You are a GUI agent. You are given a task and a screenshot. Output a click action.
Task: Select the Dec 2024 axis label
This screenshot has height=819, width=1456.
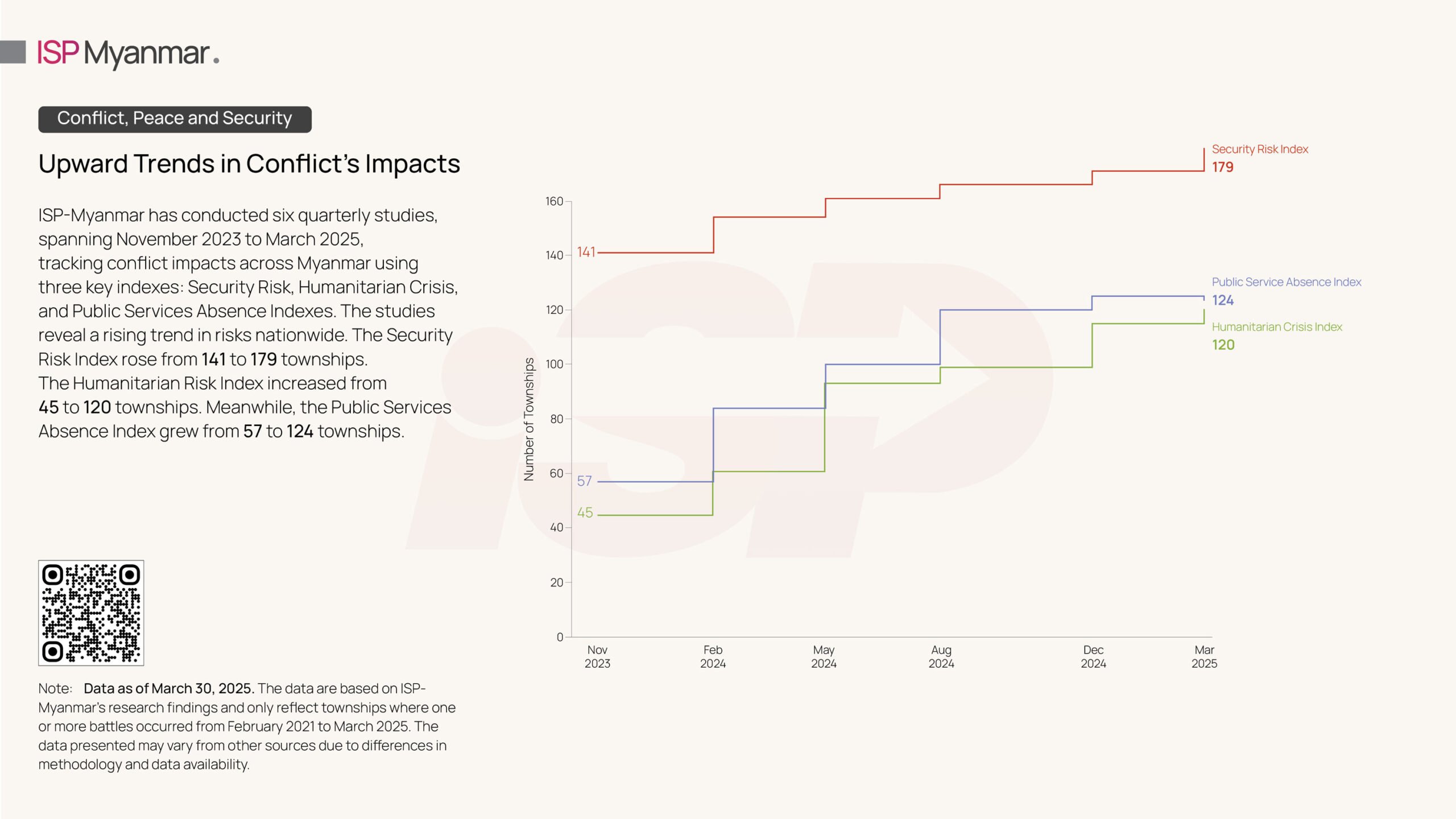point(1093,656)
